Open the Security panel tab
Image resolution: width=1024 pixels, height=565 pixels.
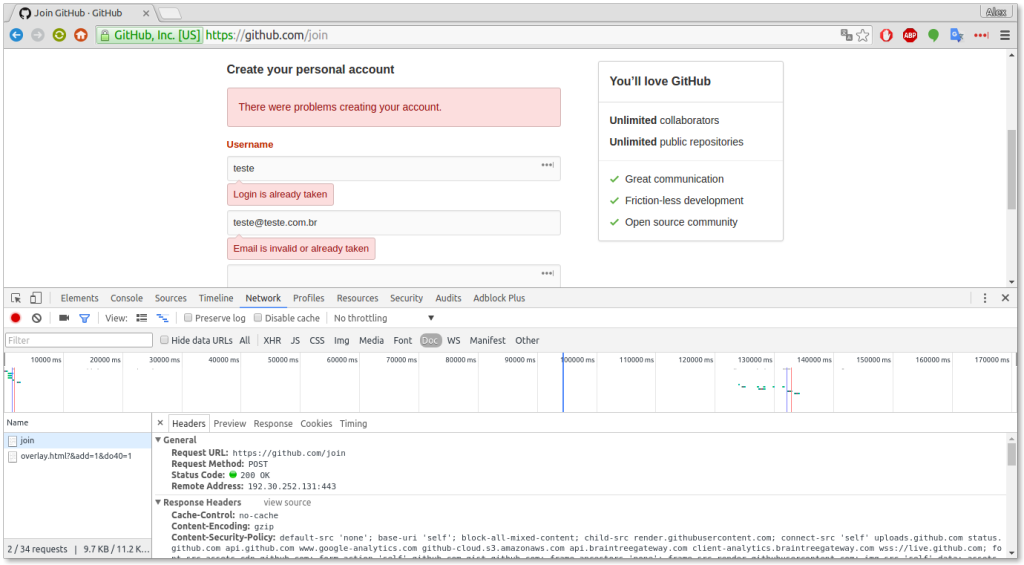click(406, 298)
